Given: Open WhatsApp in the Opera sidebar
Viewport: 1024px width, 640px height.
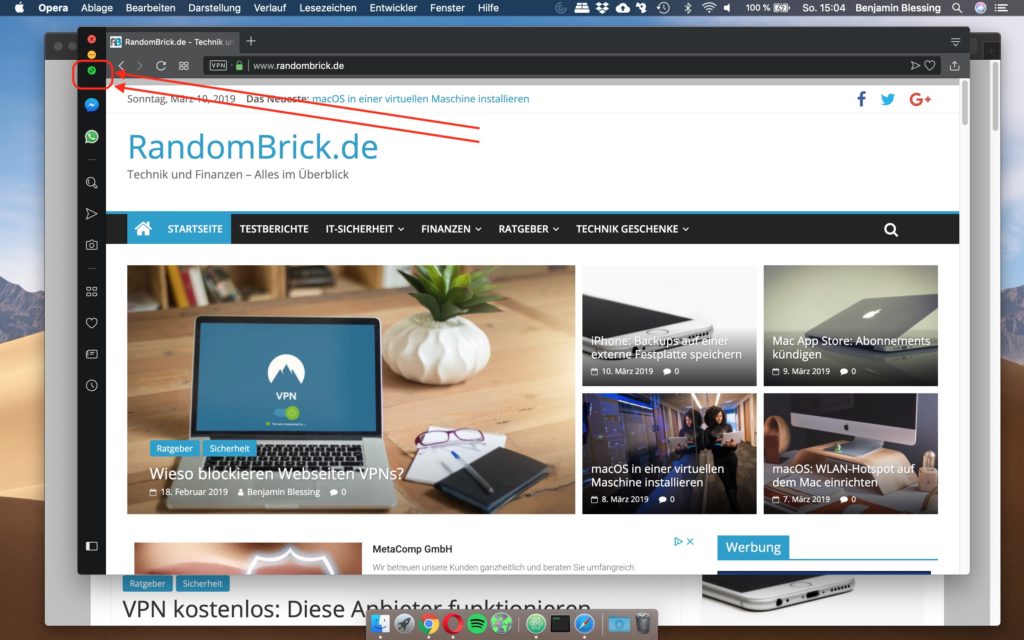Looking at the screenshot, I should [x=91, y=136].
